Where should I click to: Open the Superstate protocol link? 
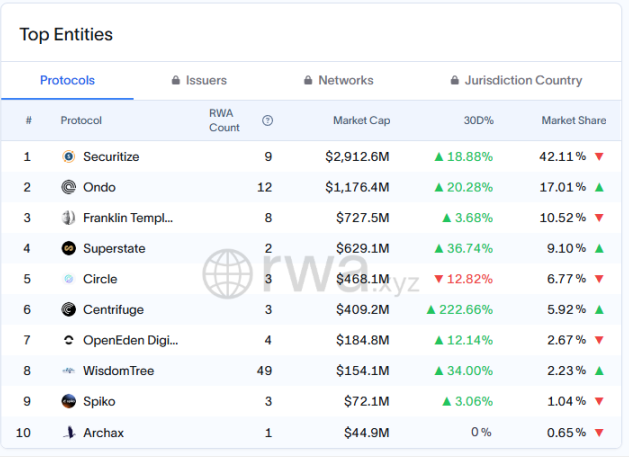coord(114,248)
